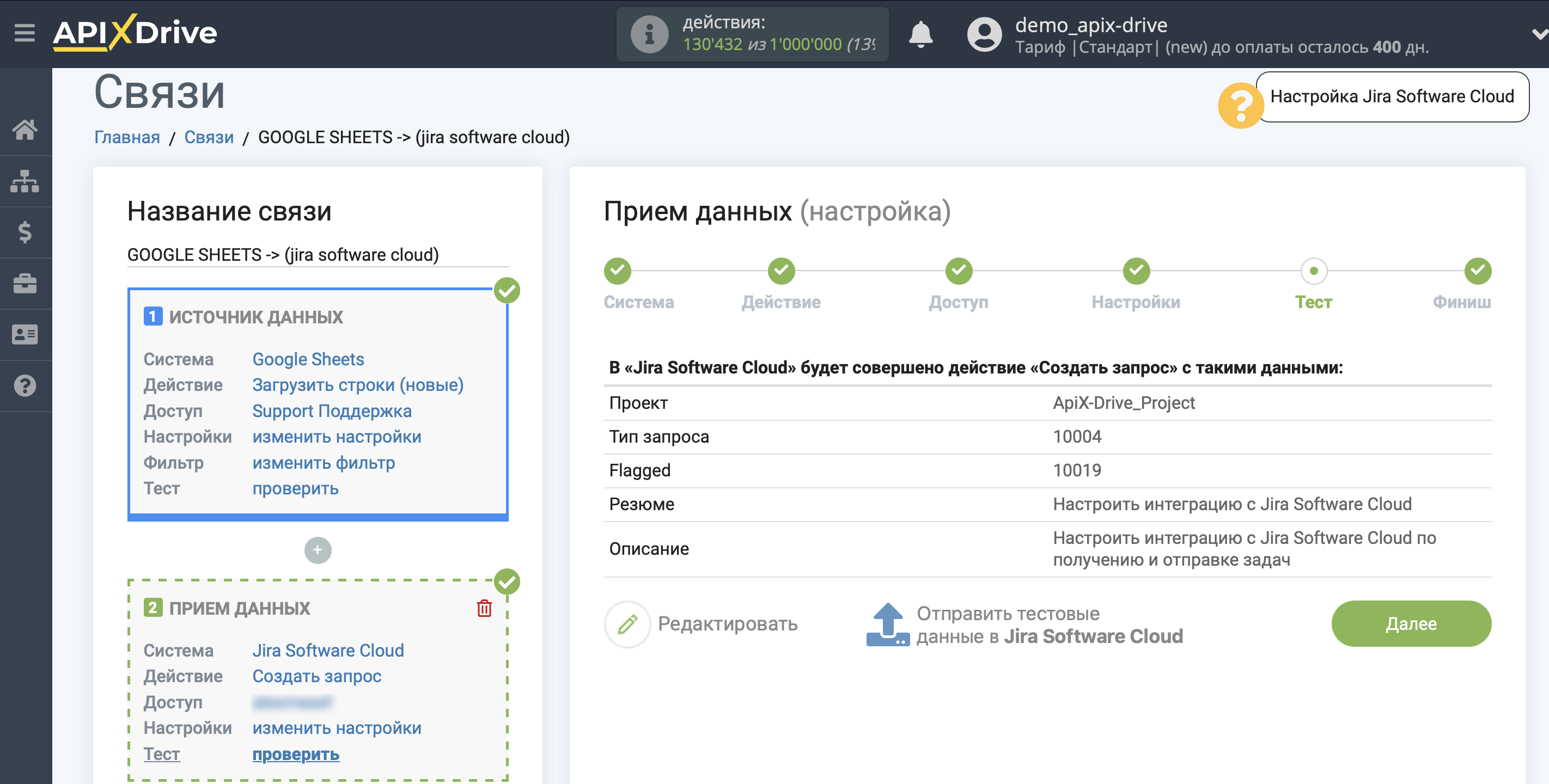Click receiver изменить настройки link
The width and height of the screenshot is (1549, 784).
(337, 727)
